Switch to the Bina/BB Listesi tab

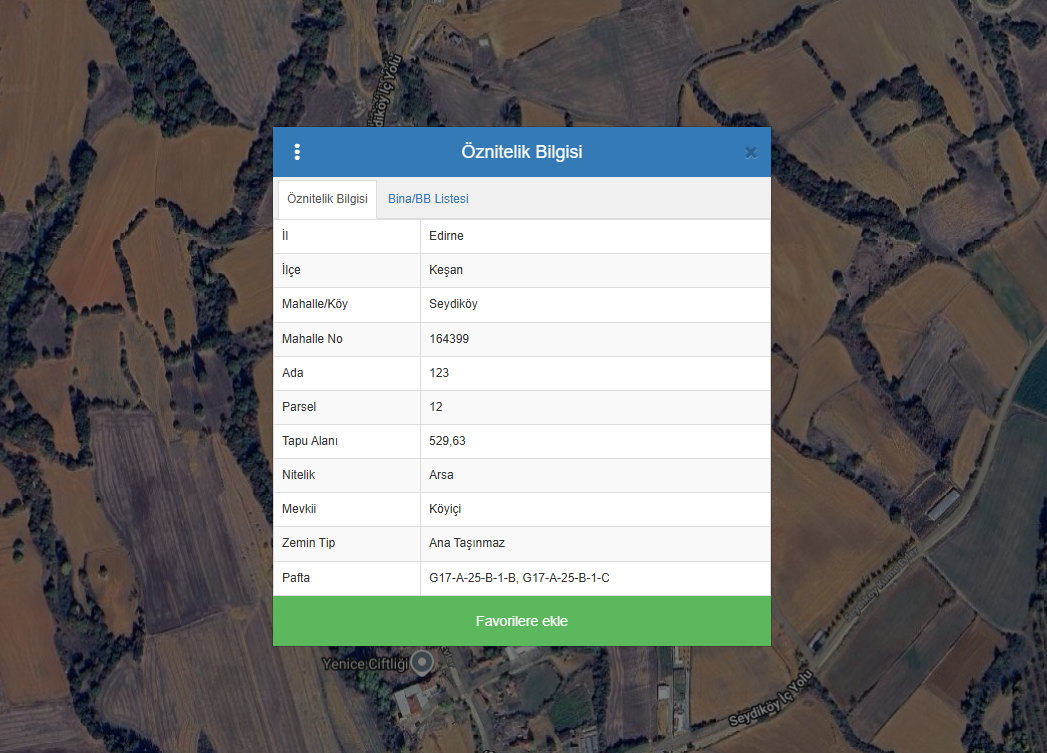point(428,199)
